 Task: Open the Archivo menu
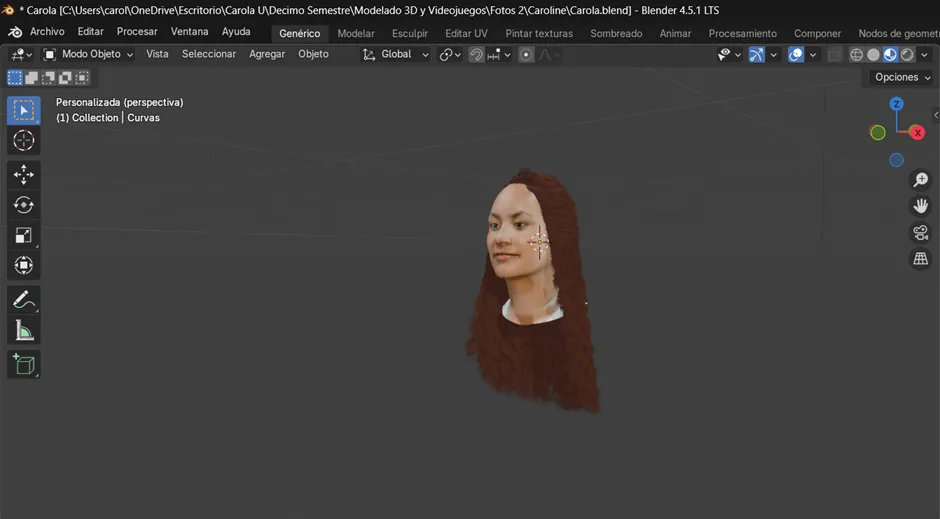coord(47,32)
